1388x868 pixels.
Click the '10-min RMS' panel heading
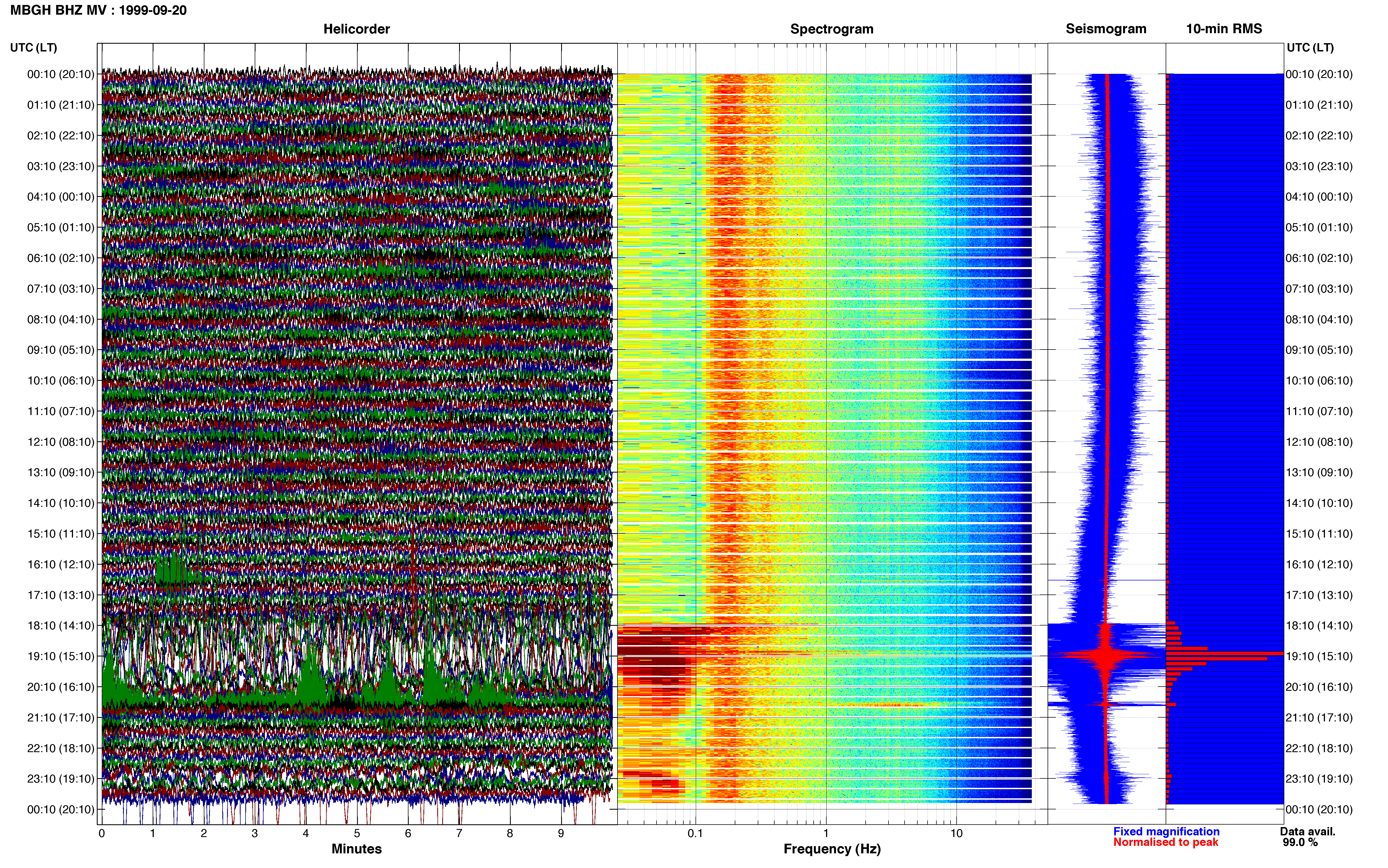[x=1224, y=29]
